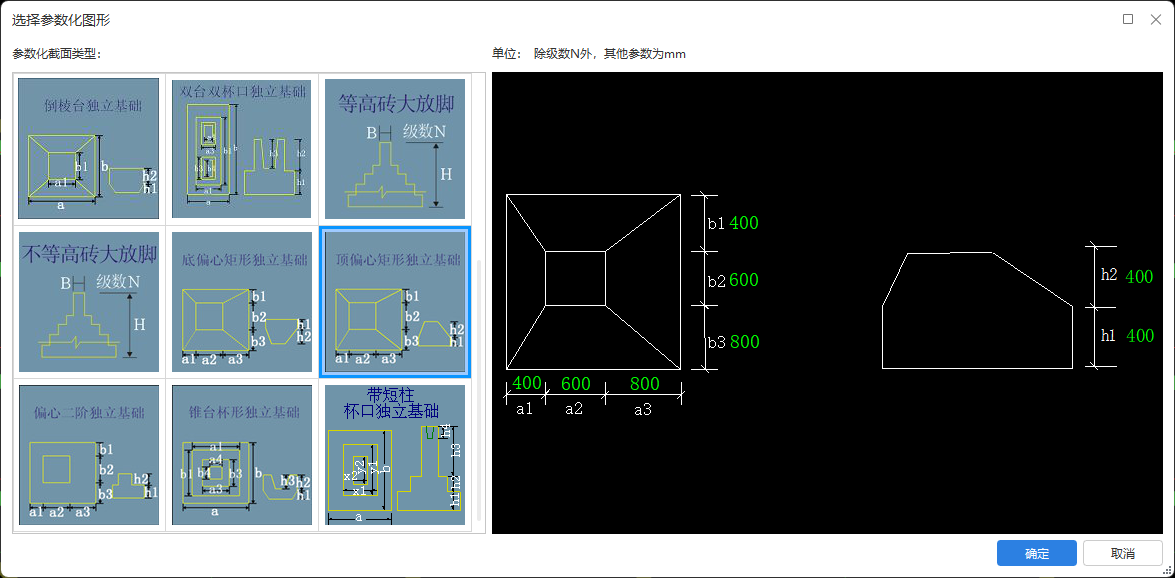Edit the b1 value 400
This screenshot has width=1175, height=578.
click(744, 223)
